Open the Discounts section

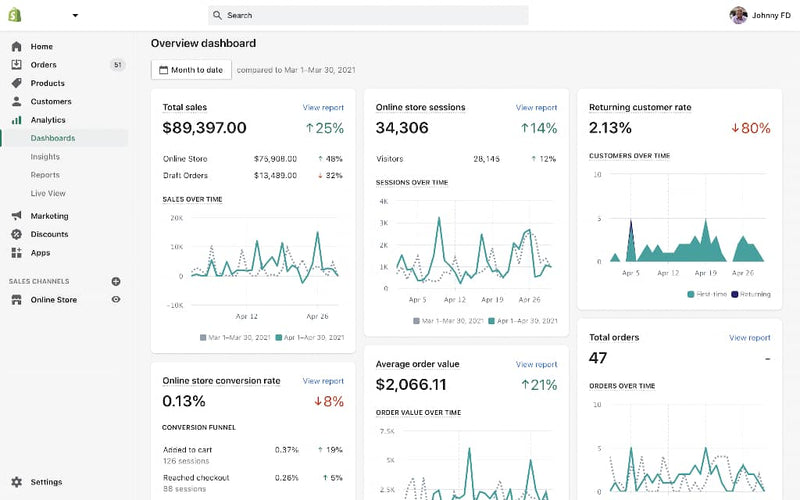pos(49,234)
